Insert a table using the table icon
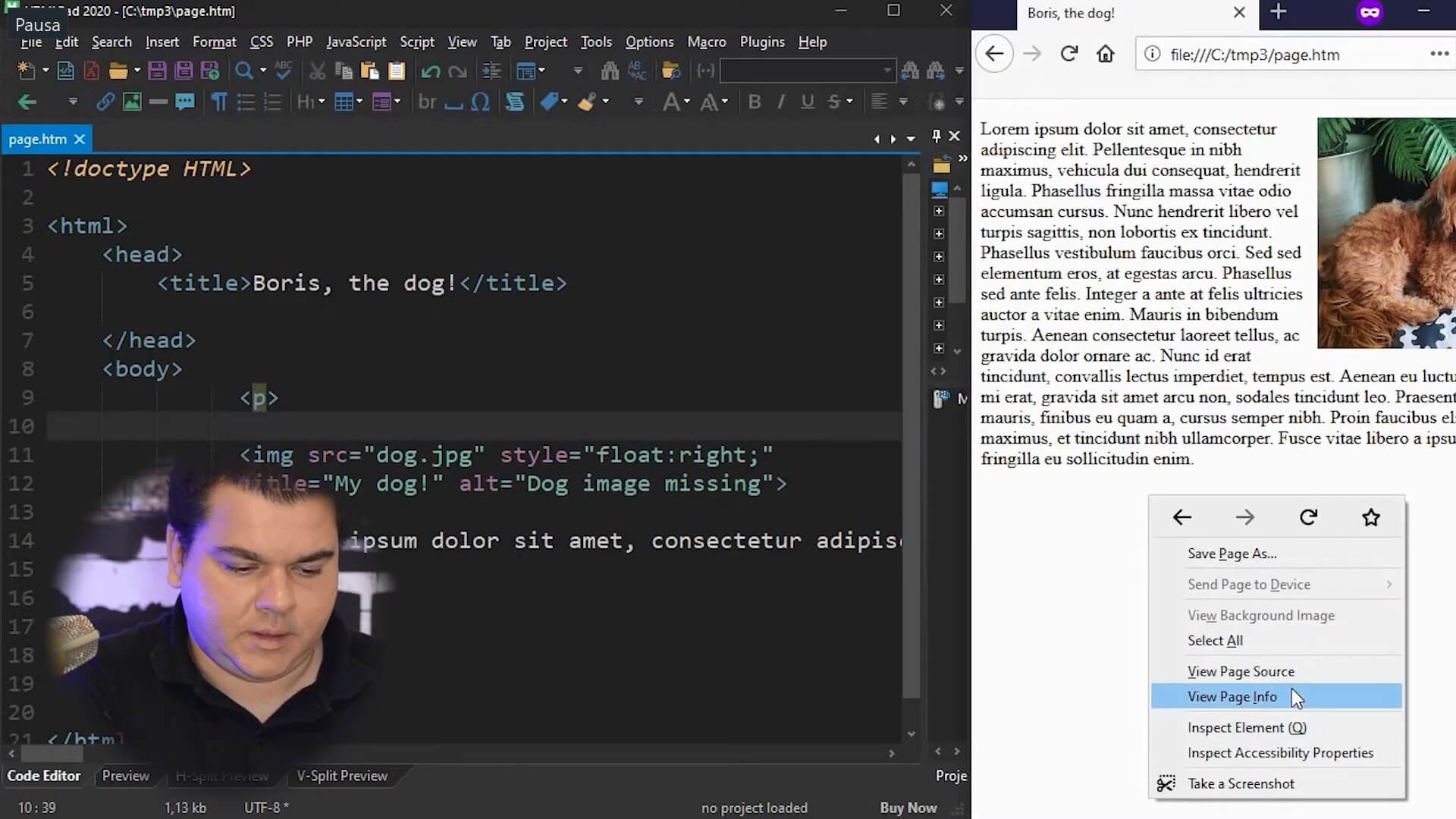The width and height of the screenshot is (1456, 819). click(344, 102)
